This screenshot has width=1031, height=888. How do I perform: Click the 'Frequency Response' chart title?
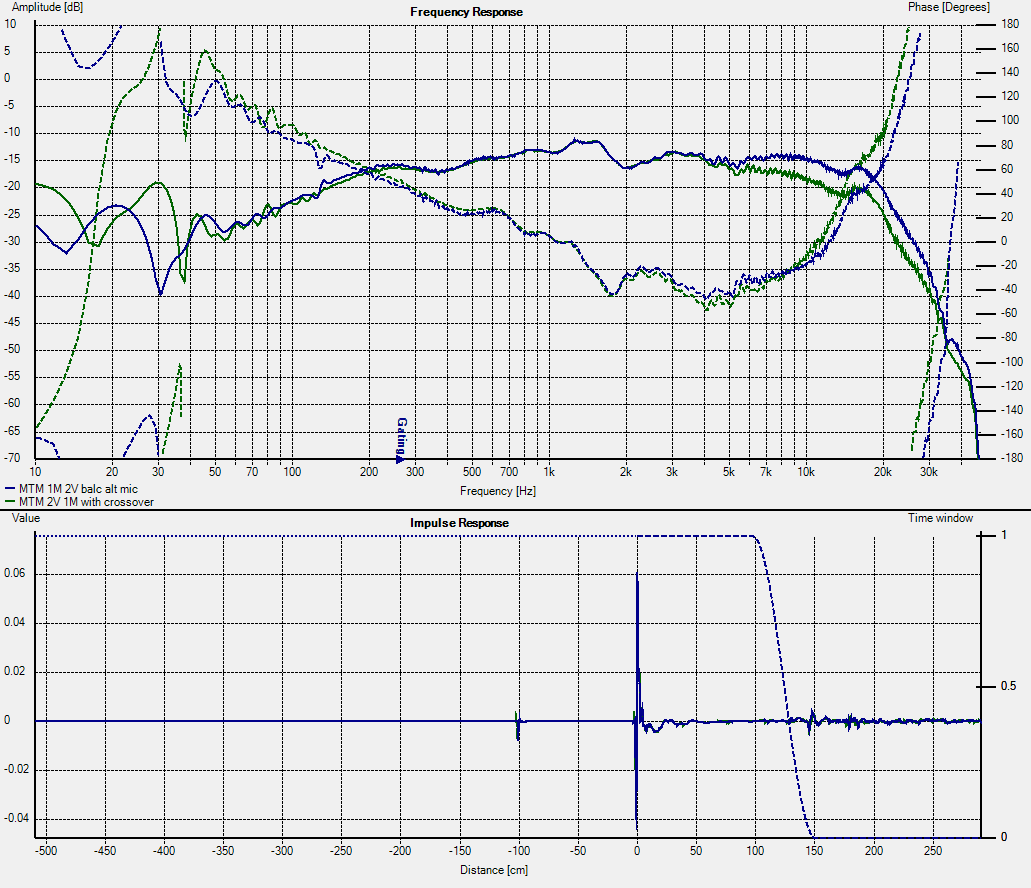pos(466,12)
